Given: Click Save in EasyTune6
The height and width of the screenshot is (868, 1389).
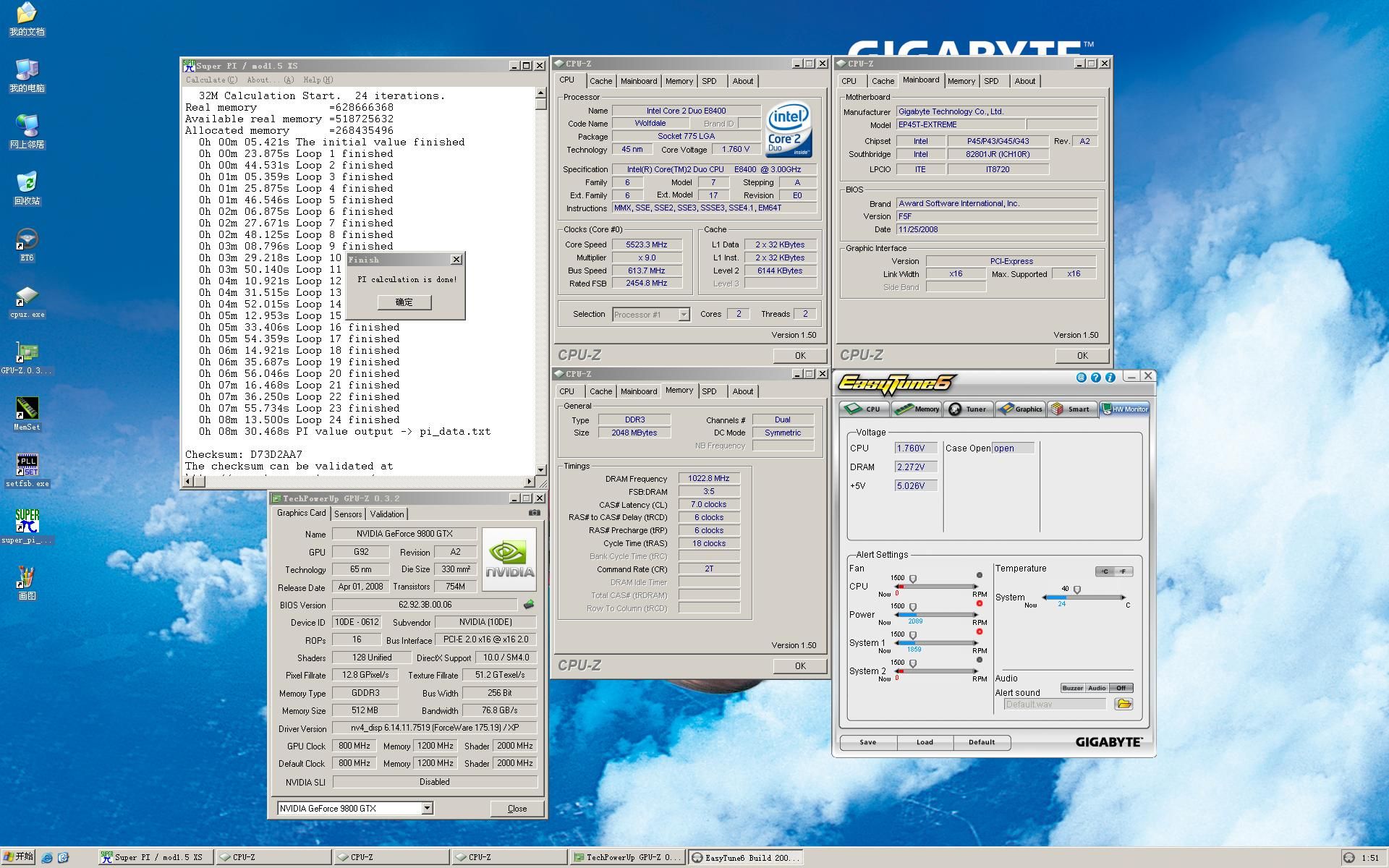Looking at the screenshot, I should click(x=868, y=742).
